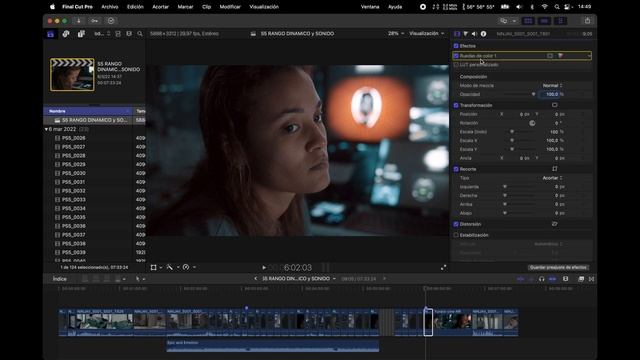This screenshot has height=360, width=640.
Task: Open the video inspector tab icon
Action: pyautogui.click(x=457, y=34)
